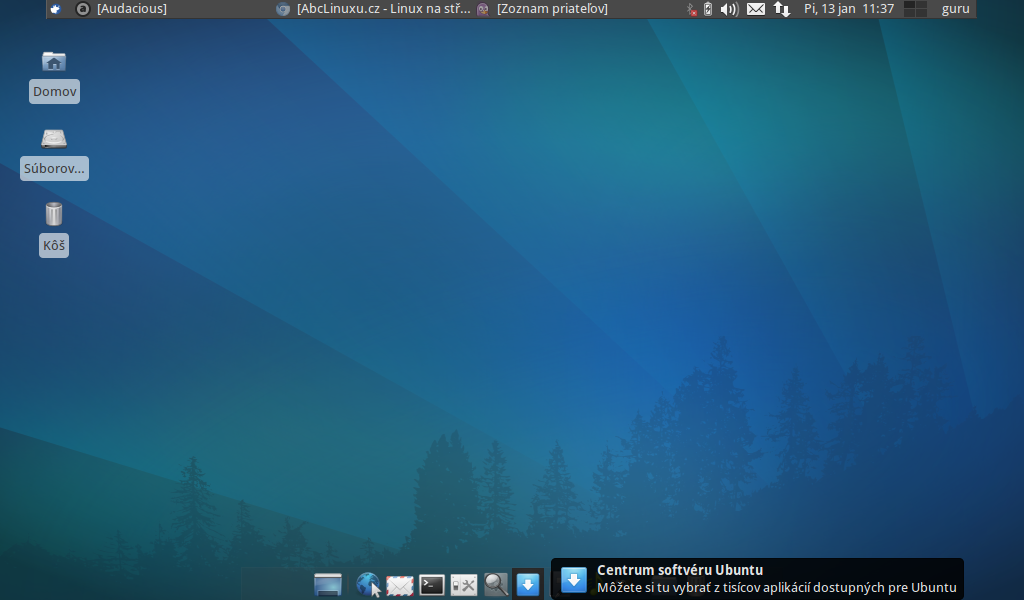
Task: Click the Audacious icon beside its panel title
Action: point(83,8)
